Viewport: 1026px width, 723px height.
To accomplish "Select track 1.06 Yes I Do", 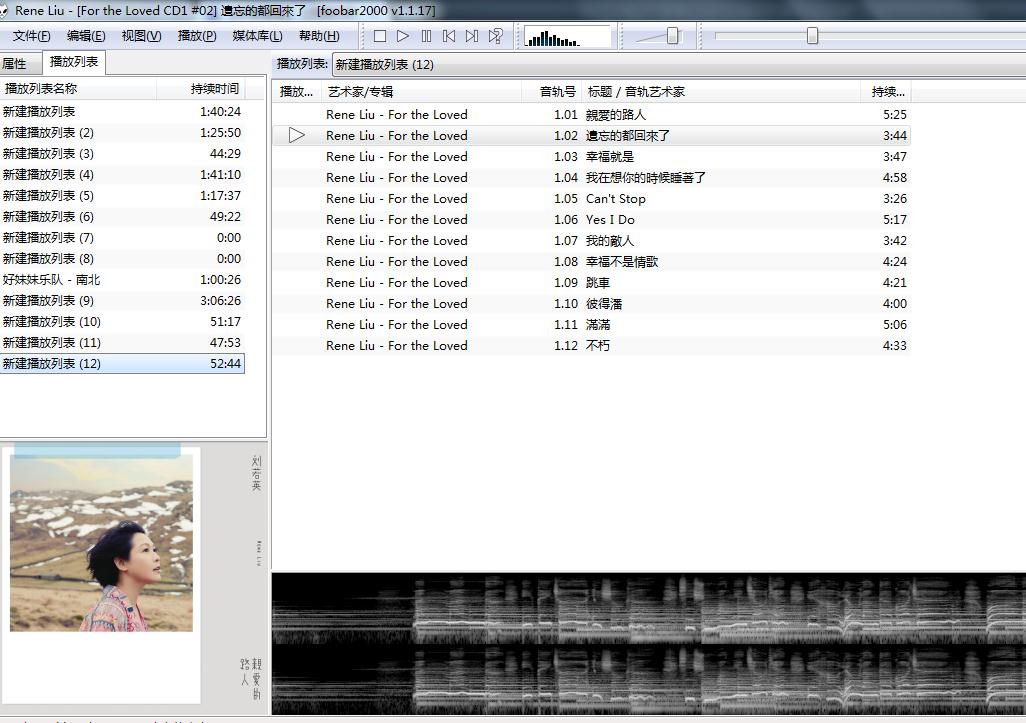I will tap(592, 219).
